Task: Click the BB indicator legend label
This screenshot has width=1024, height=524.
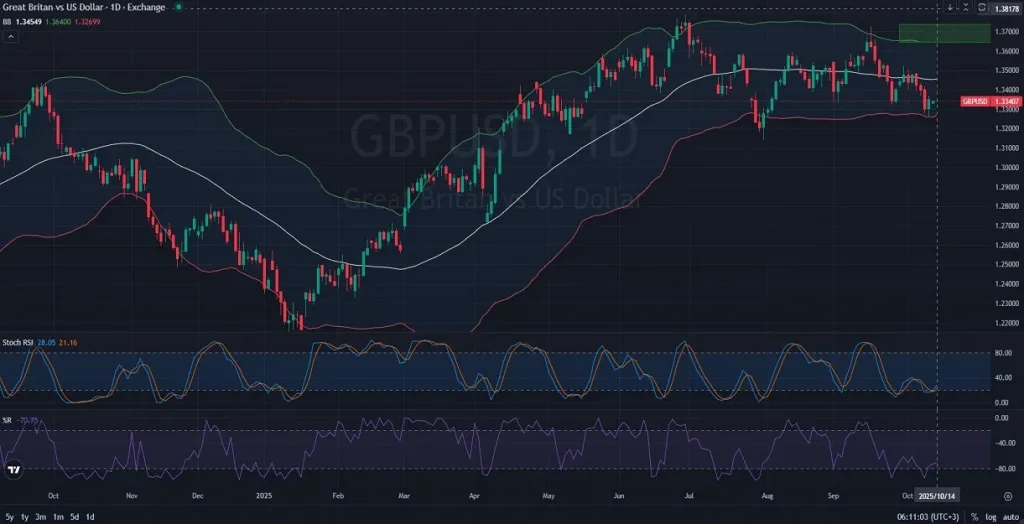Action: [x=8, y=21]
